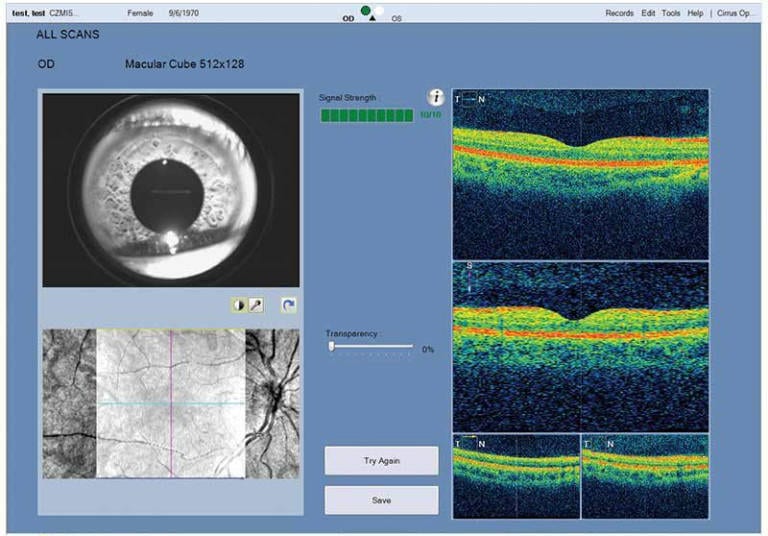The height and width of the screenshot is (536, 768).
Task: Click the birth date '9/6/1970'
Action: coord(184,13)
